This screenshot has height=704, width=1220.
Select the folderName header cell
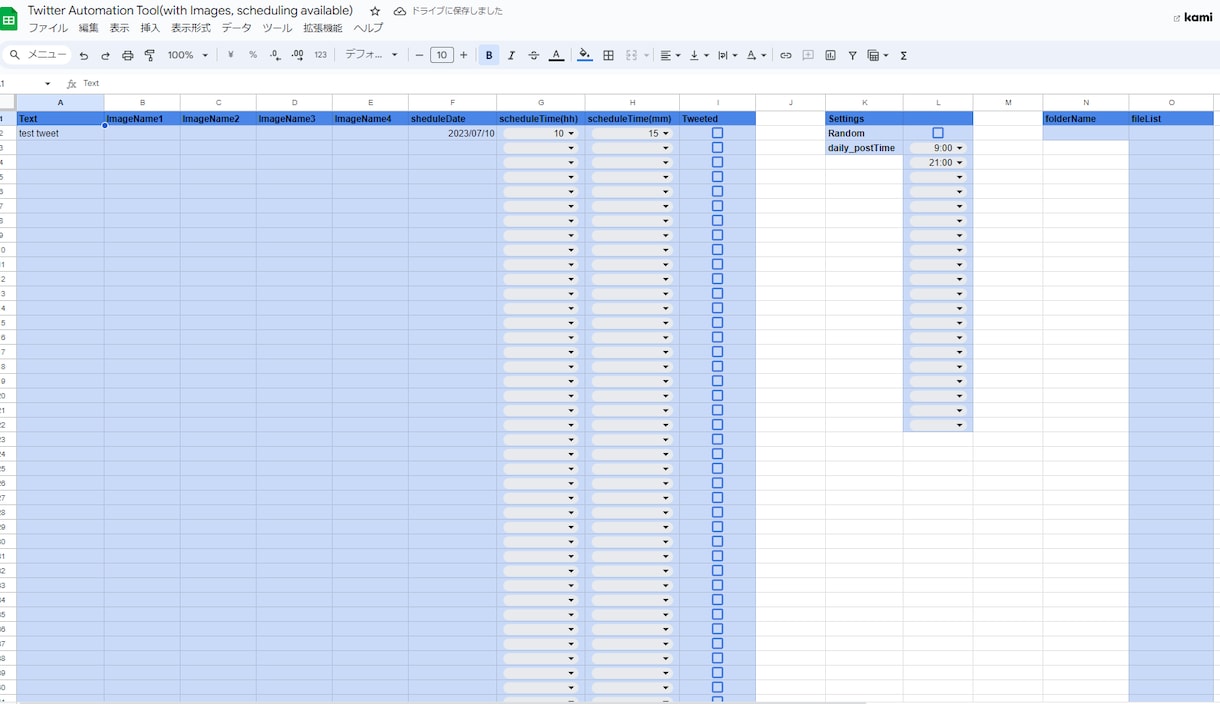pyautogui.click(x=1086, y=119)
